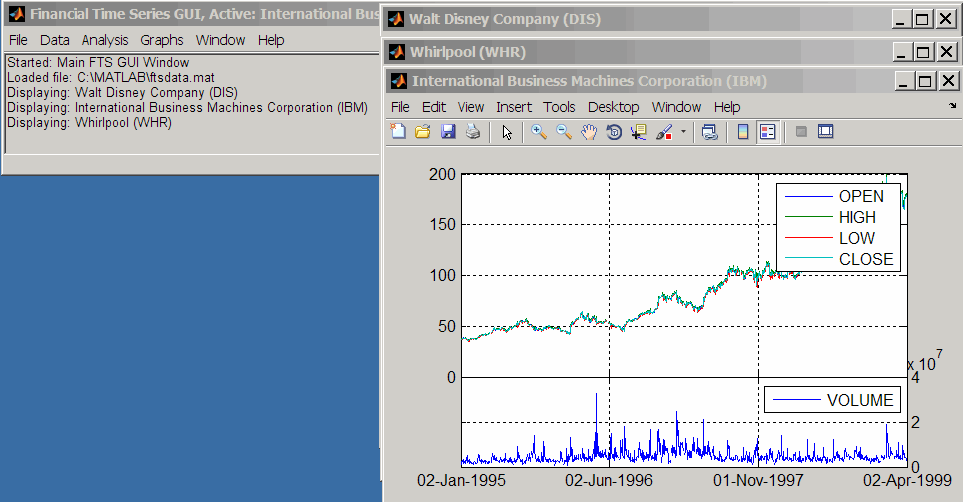Minimize the Whirlpool (WHR) window

click(901, 52)
